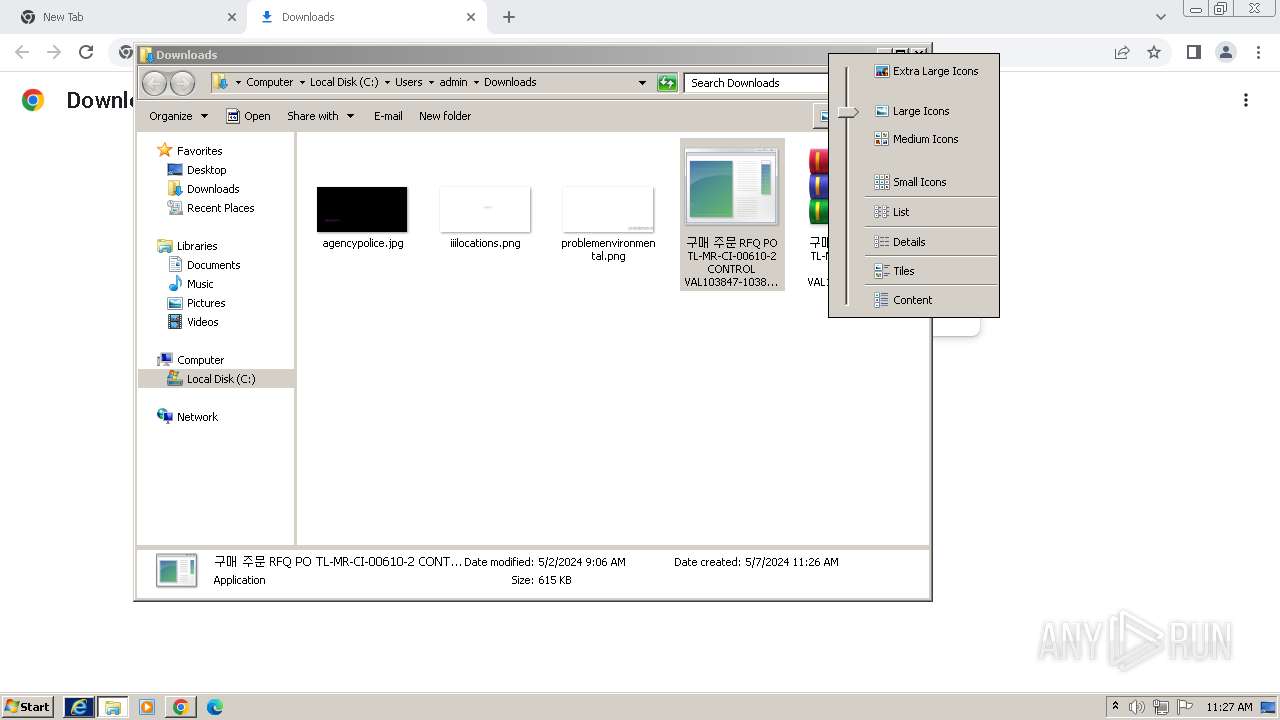Select Network in navigation pane

pyautogui.click(x=187, y=417)
